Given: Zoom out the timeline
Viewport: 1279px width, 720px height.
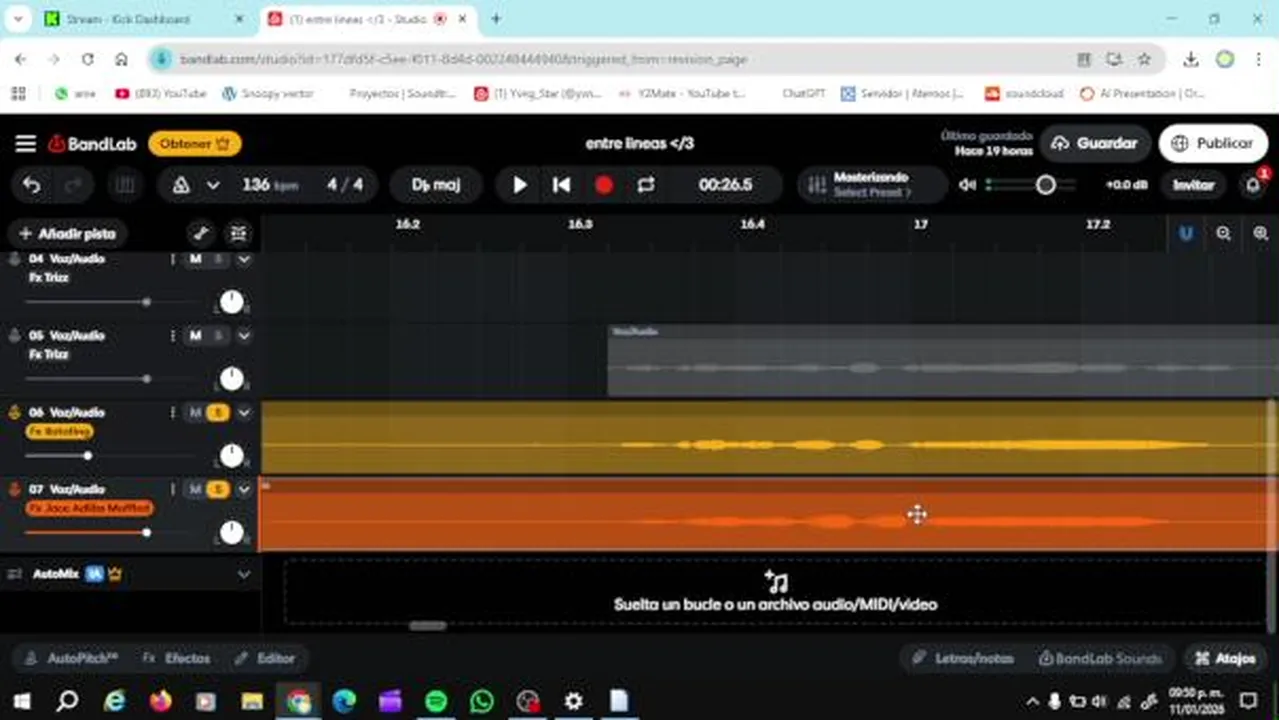Looking at the screenshot, I should (1224, 233).
